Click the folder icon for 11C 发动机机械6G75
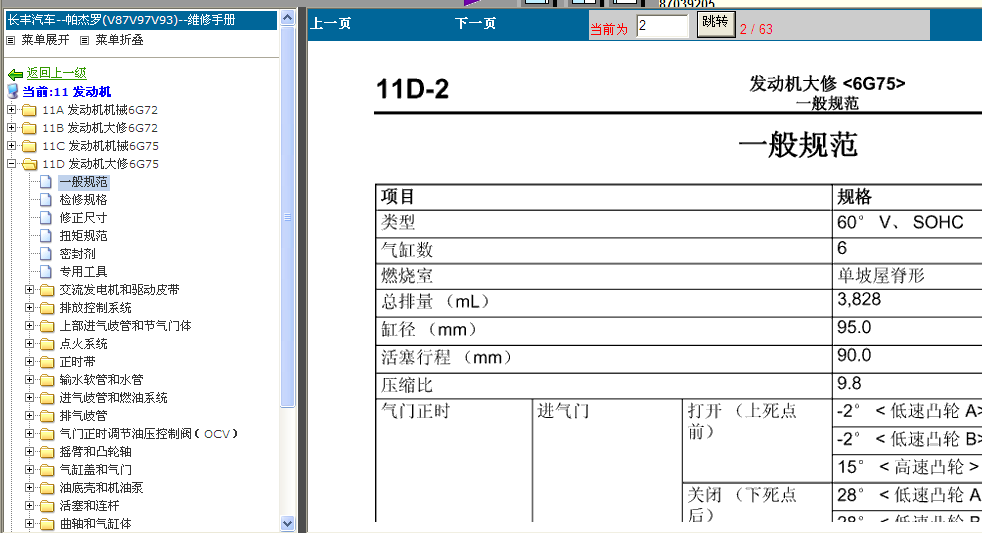This screenshot has height=533, width=982. click(29, 147)
